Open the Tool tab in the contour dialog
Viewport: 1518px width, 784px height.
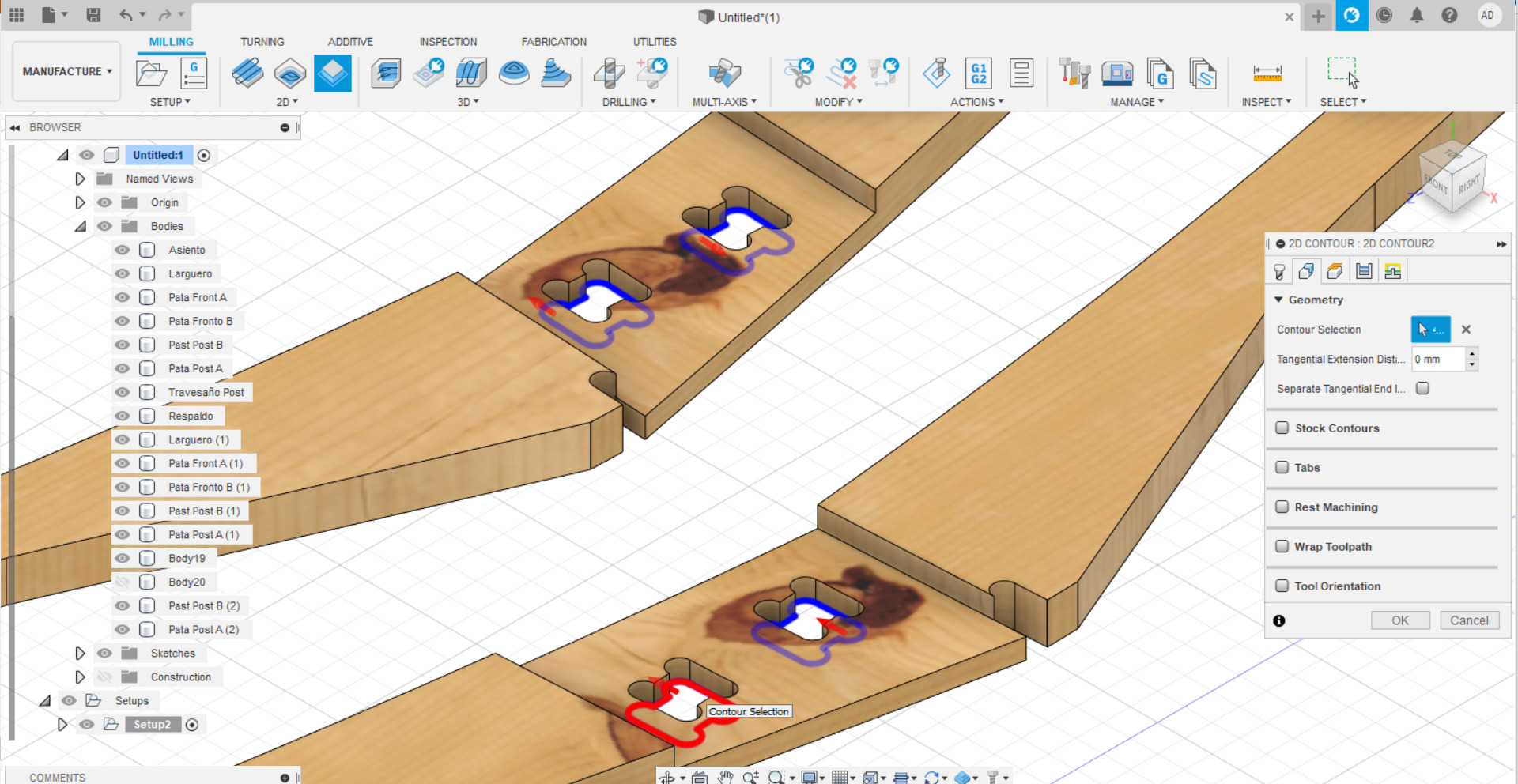tap(1279, 272)
